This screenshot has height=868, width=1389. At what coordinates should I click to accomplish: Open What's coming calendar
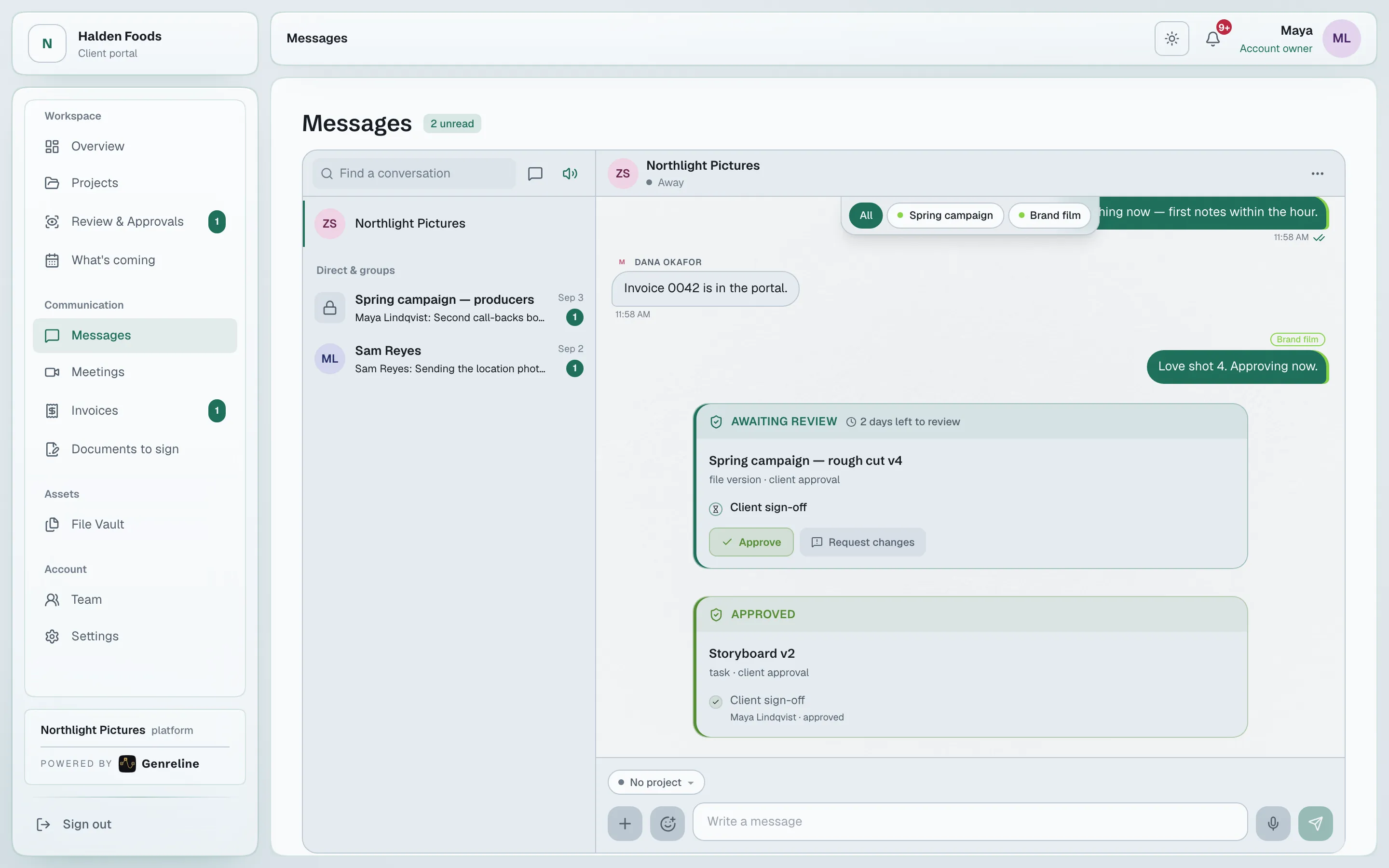click(135, 260)
